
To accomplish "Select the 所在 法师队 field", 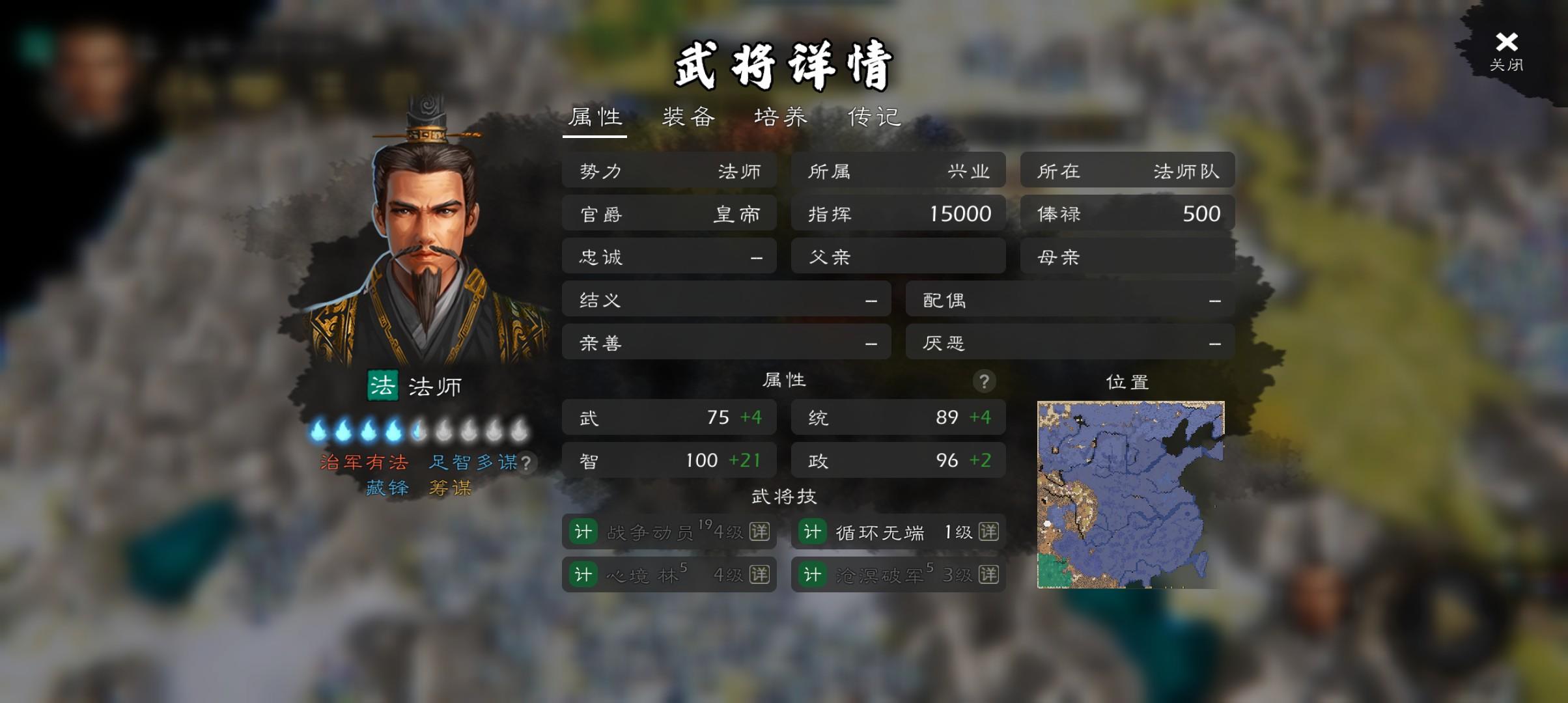I will pos(1127,170).
